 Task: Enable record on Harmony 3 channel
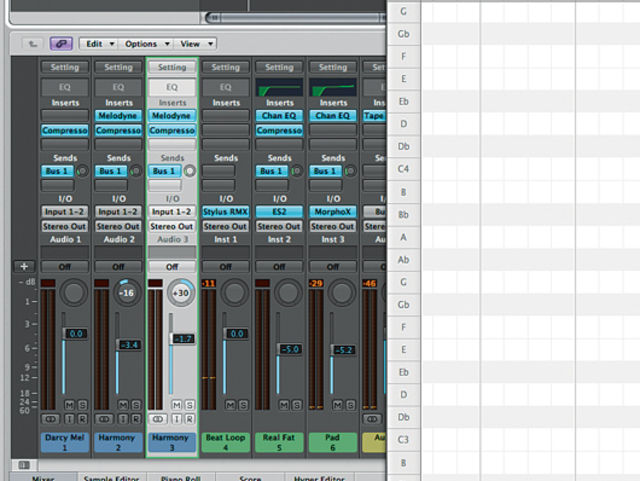click(189, 419)
